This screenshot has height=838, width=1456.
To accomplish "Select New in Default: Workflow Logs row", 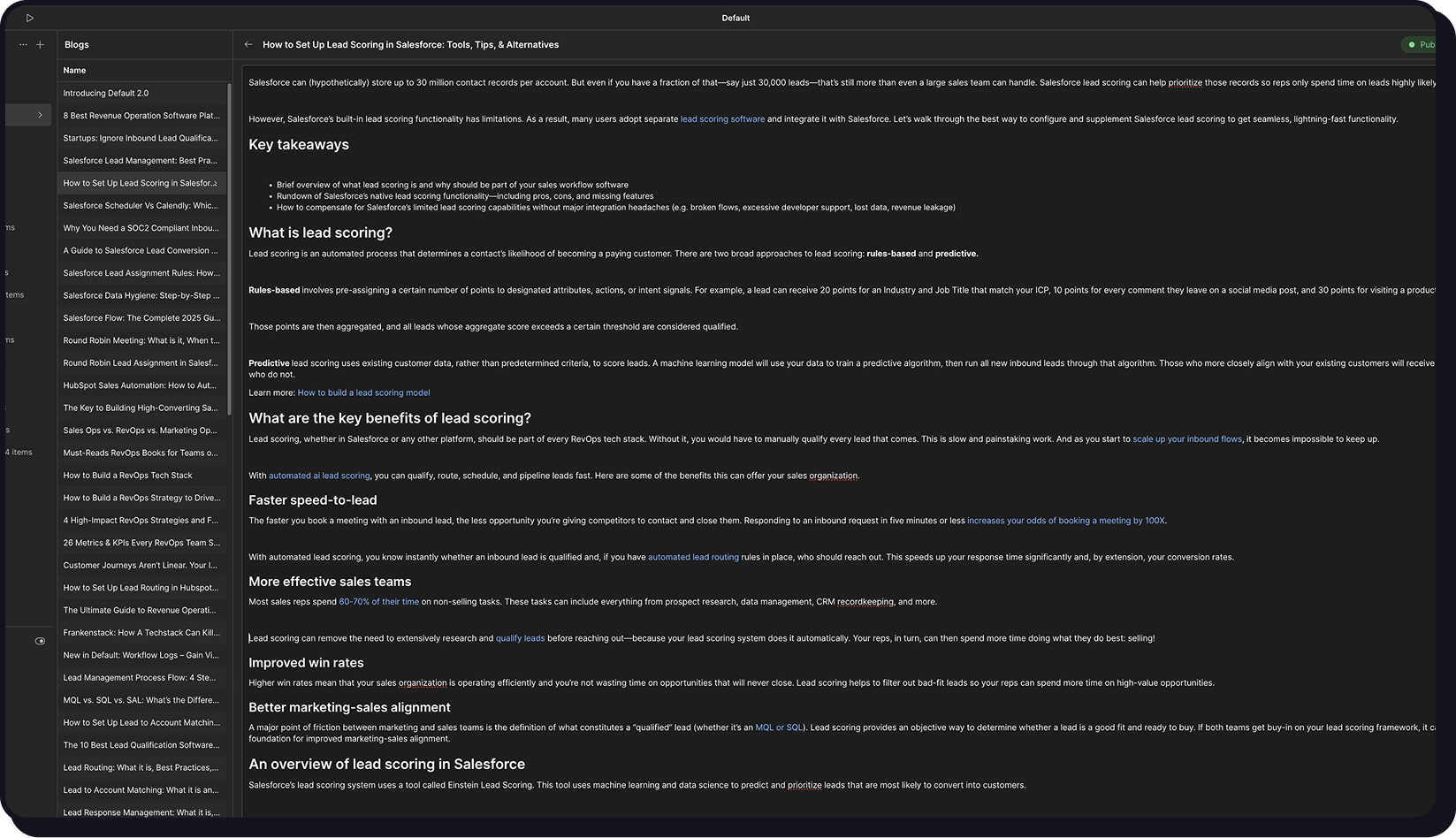I will coord(141,655).
